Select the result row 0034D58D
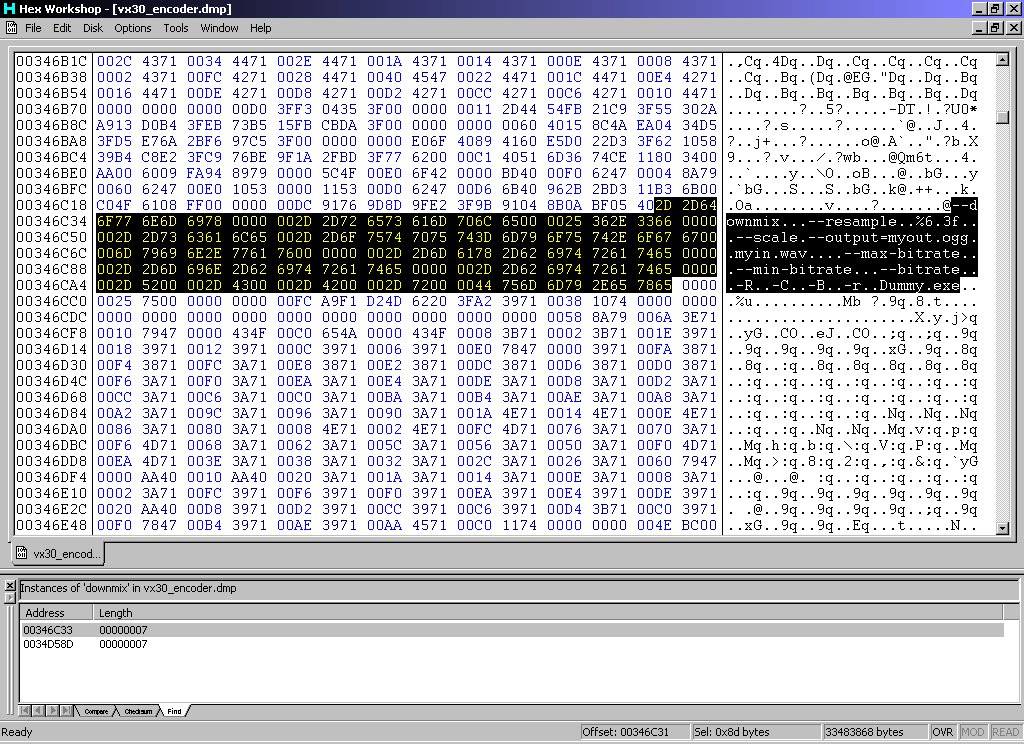Viewport: 1024px width, 744px height. [512, 644]
